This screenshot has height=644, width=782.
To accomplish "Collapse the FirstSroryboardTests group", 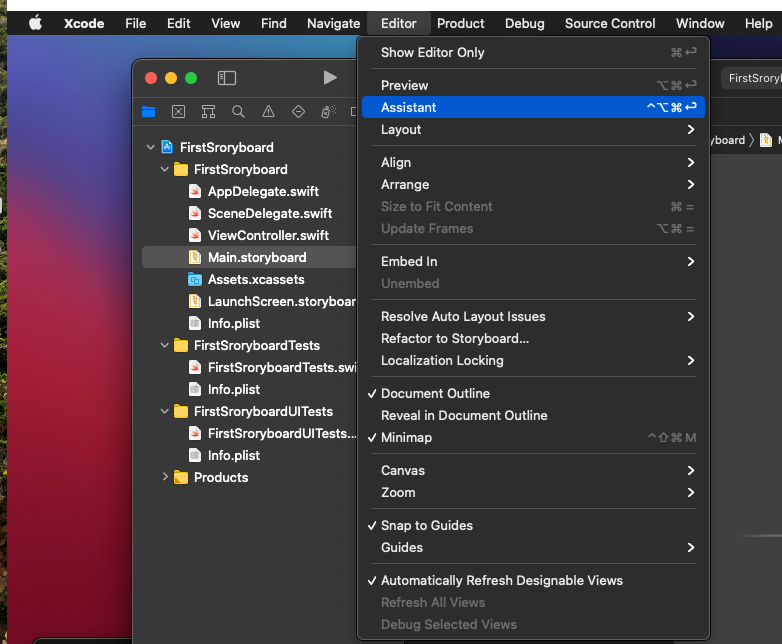I will 165,345.
